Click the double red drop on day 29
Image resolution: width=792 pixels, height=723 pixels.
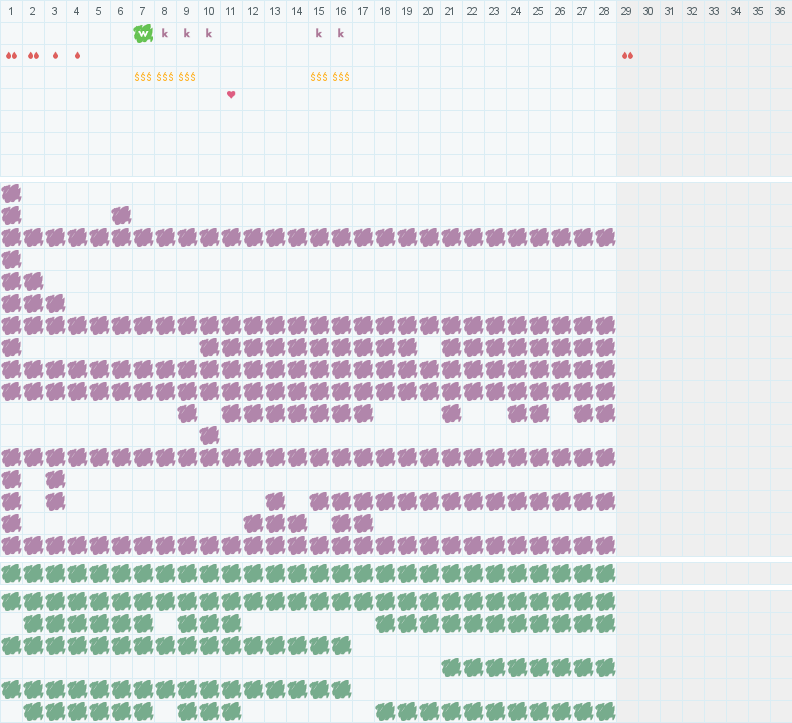point(627,55)
